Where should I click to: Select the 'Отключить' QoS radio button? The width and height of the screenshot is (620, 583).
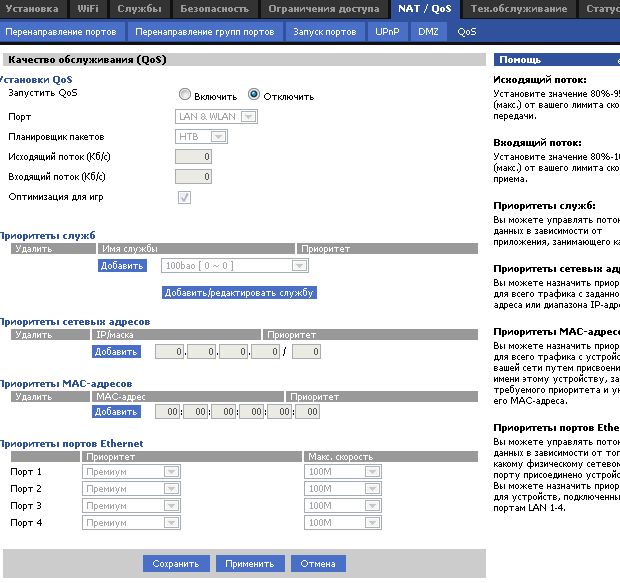click(254, 94)
